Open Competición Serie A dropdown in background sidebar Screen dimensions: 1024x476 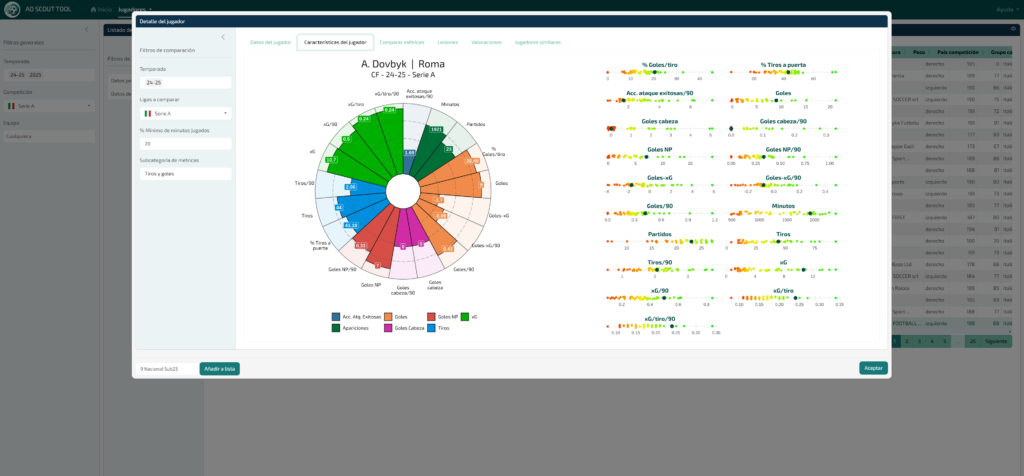[49, 106]
